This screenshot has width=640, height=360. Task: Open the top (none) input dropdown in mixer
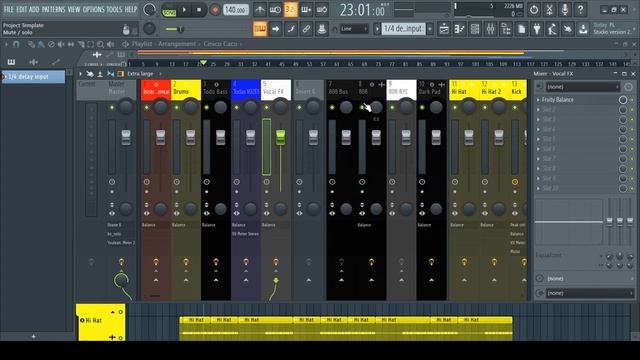coord(582,87)
